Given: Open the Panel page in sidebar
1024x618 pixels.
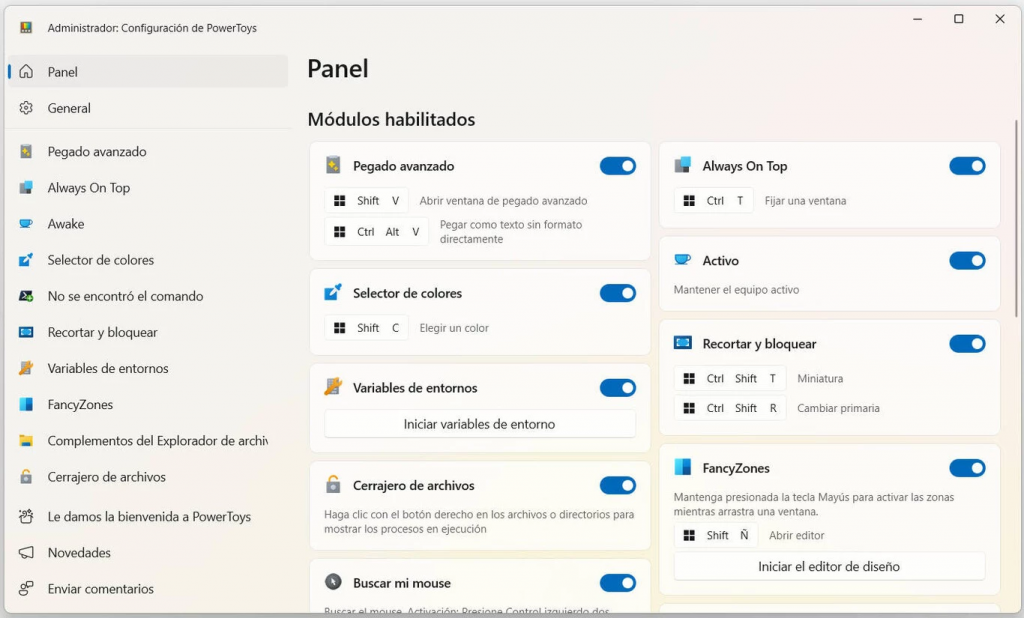Looking at the screenshot, I should [63, 72].
